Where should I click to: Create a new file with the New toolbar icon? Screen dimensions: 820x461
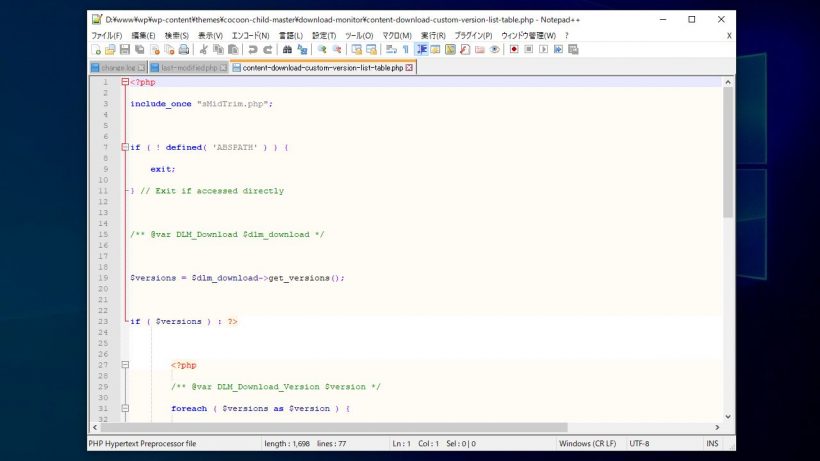click(x=96, y=50)
